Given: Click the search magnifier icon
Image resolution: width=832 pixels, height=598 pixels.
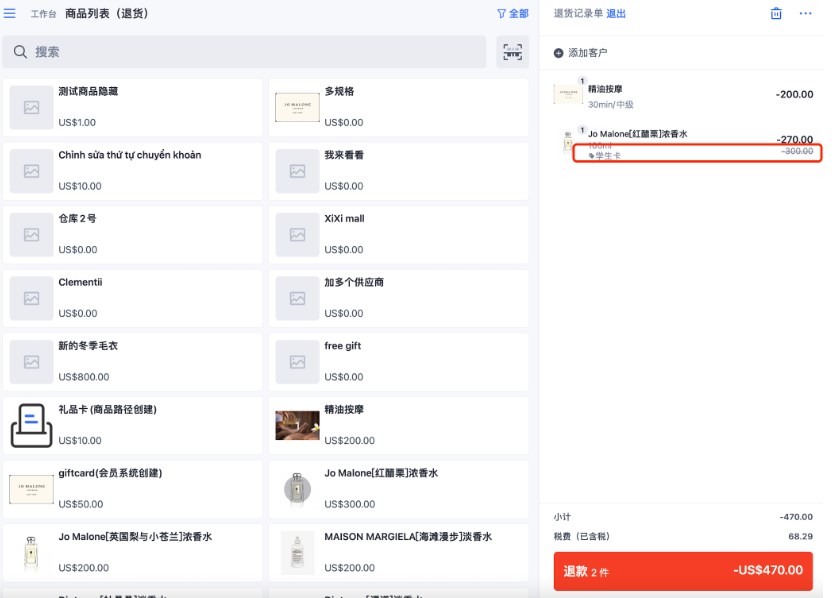Looking at the screenshot, I should (x=20, y=52).
